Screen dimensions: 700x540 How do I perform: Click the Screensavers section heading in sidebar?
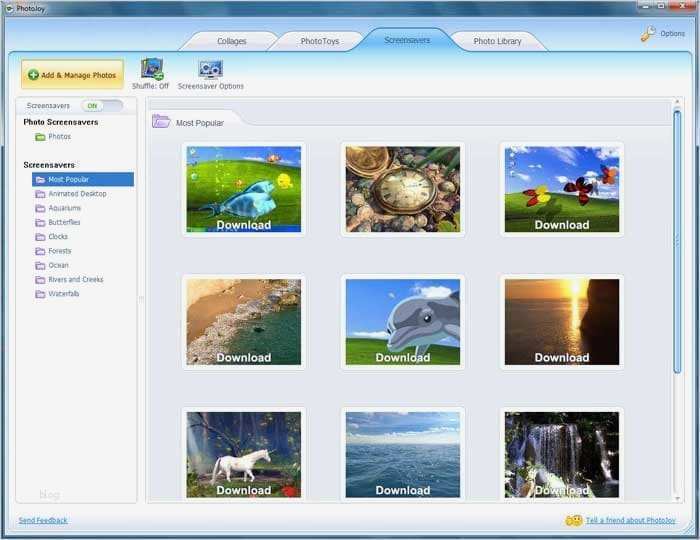49,165
